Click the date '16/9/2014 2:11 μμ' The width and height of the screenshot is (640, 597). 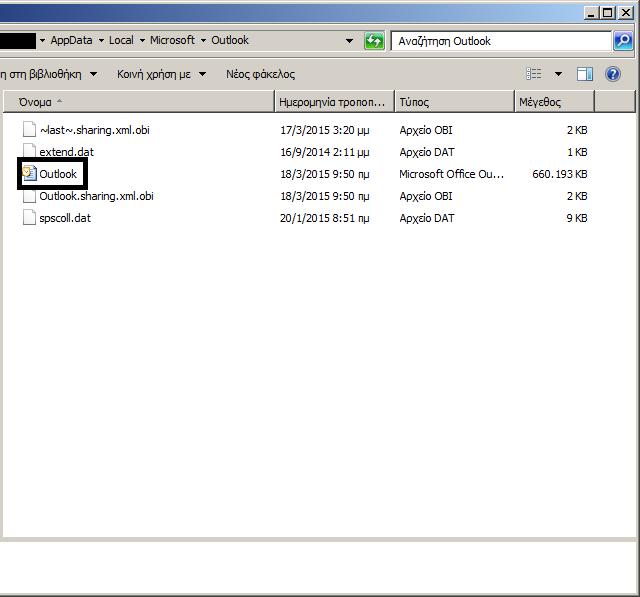[324, 152]
